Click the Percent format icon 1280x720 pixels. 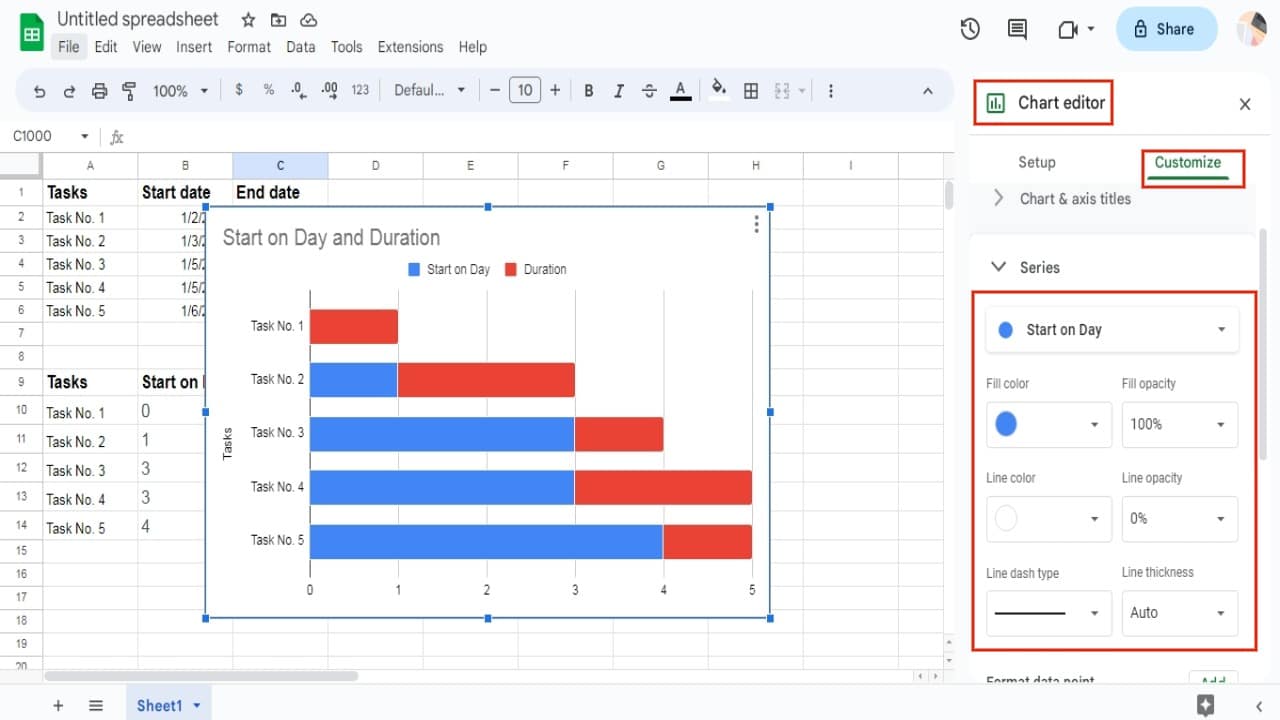(268, 90)
